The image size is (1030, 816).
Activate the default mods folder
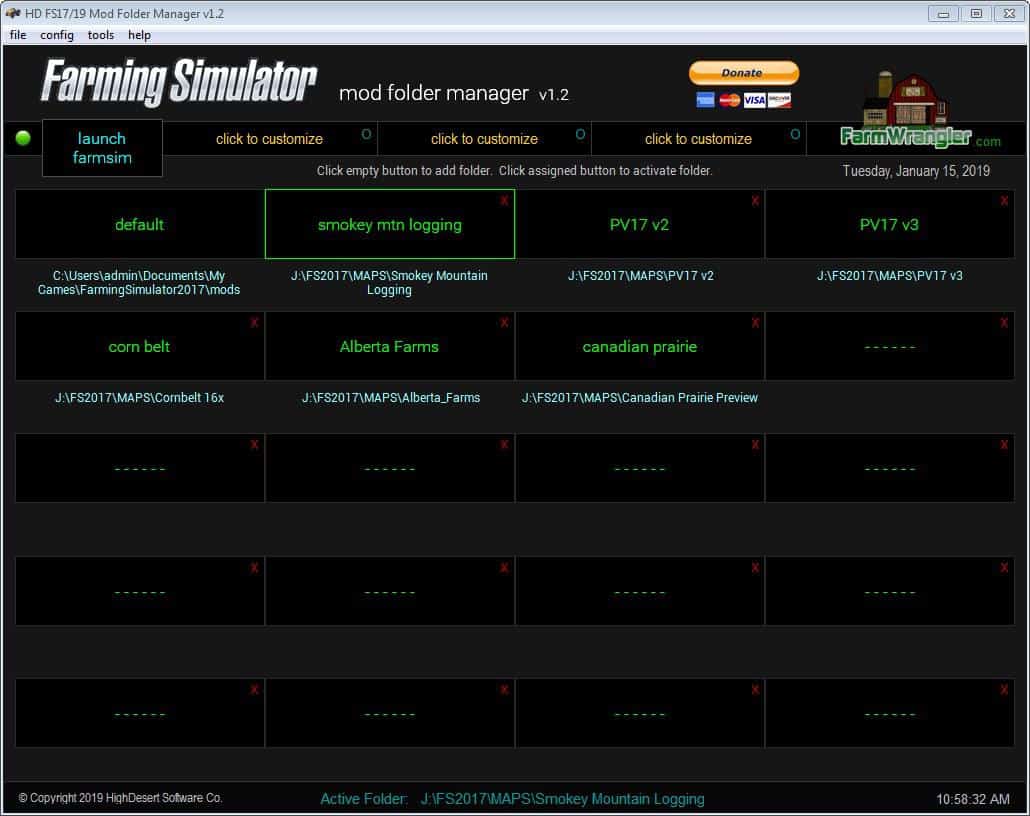click(x=139, y=225)
